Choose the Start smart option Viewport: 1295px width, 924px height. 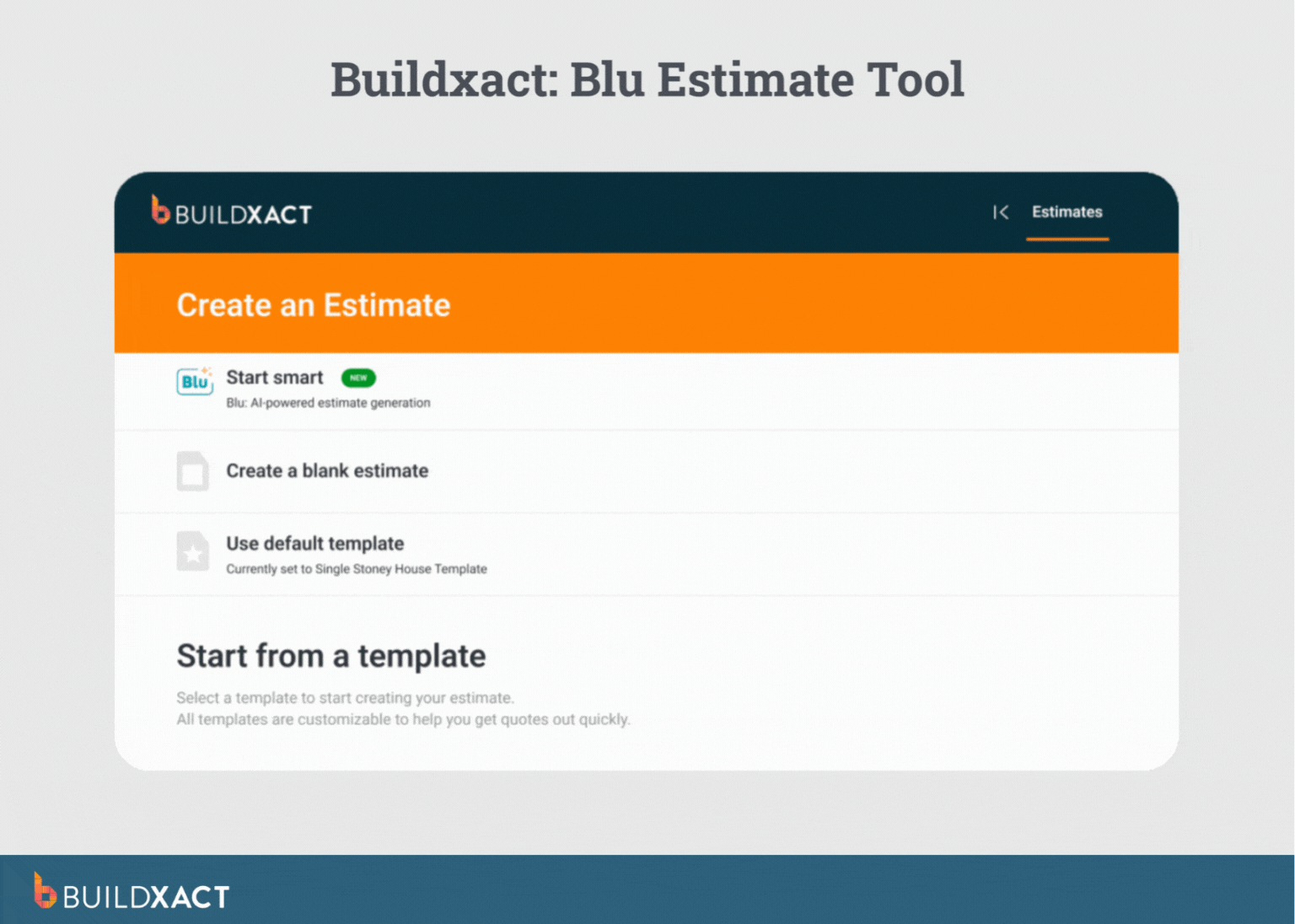coord(274,377)
